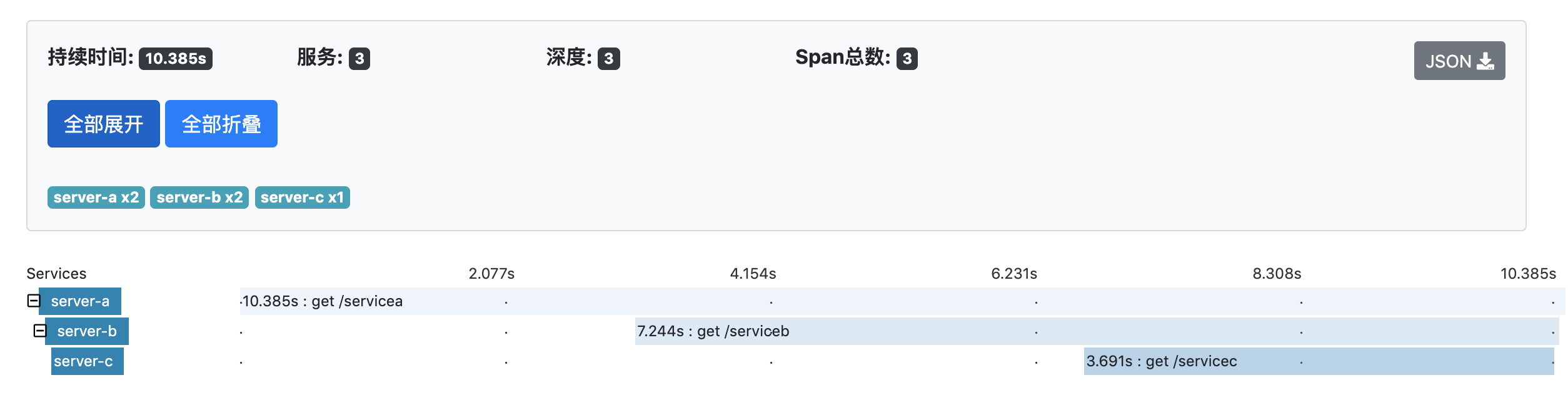Click the 全部展开 expand all button
This screenshot has height=405, width=1568.
[x=104, y=124]
